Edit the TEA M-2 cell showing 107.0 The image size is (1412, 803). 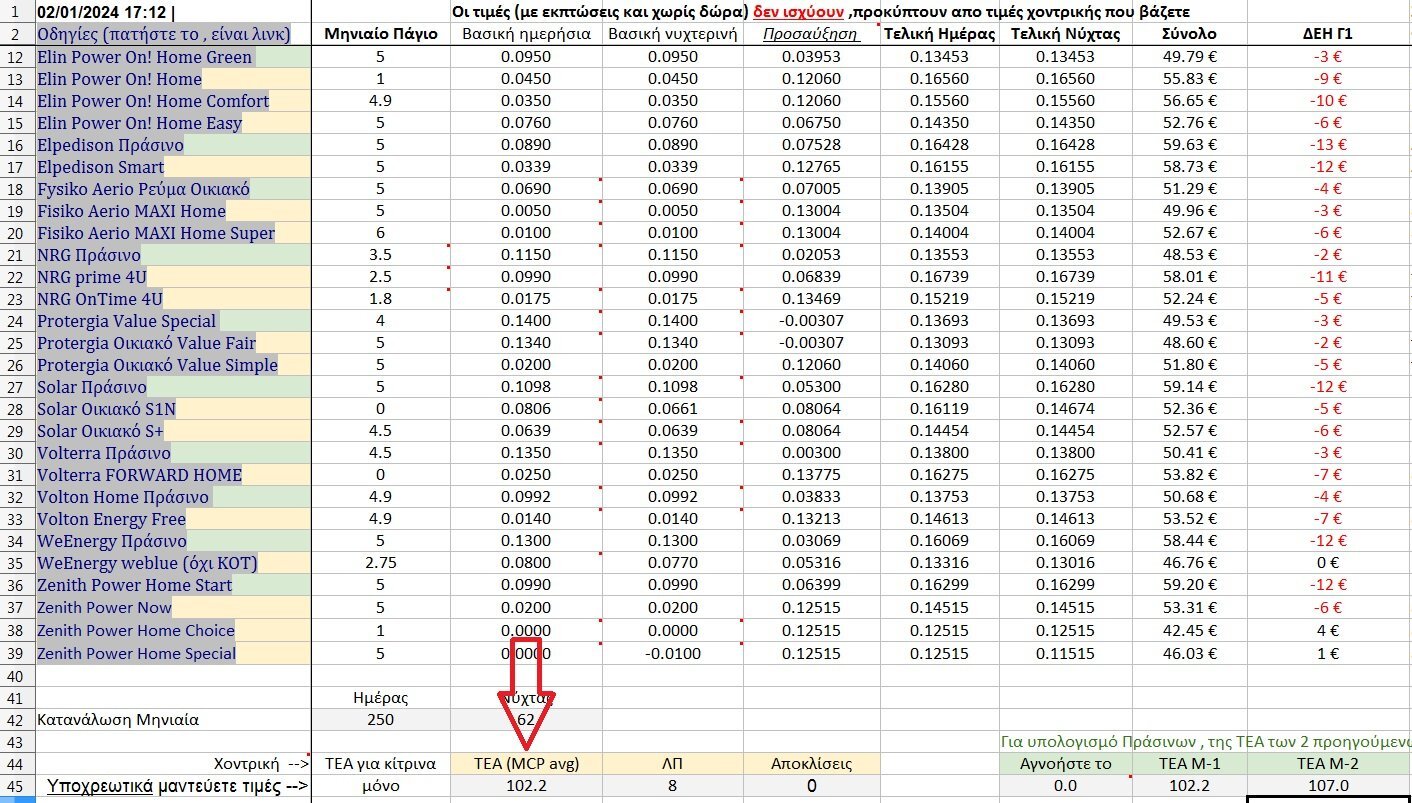(1329, 786)
